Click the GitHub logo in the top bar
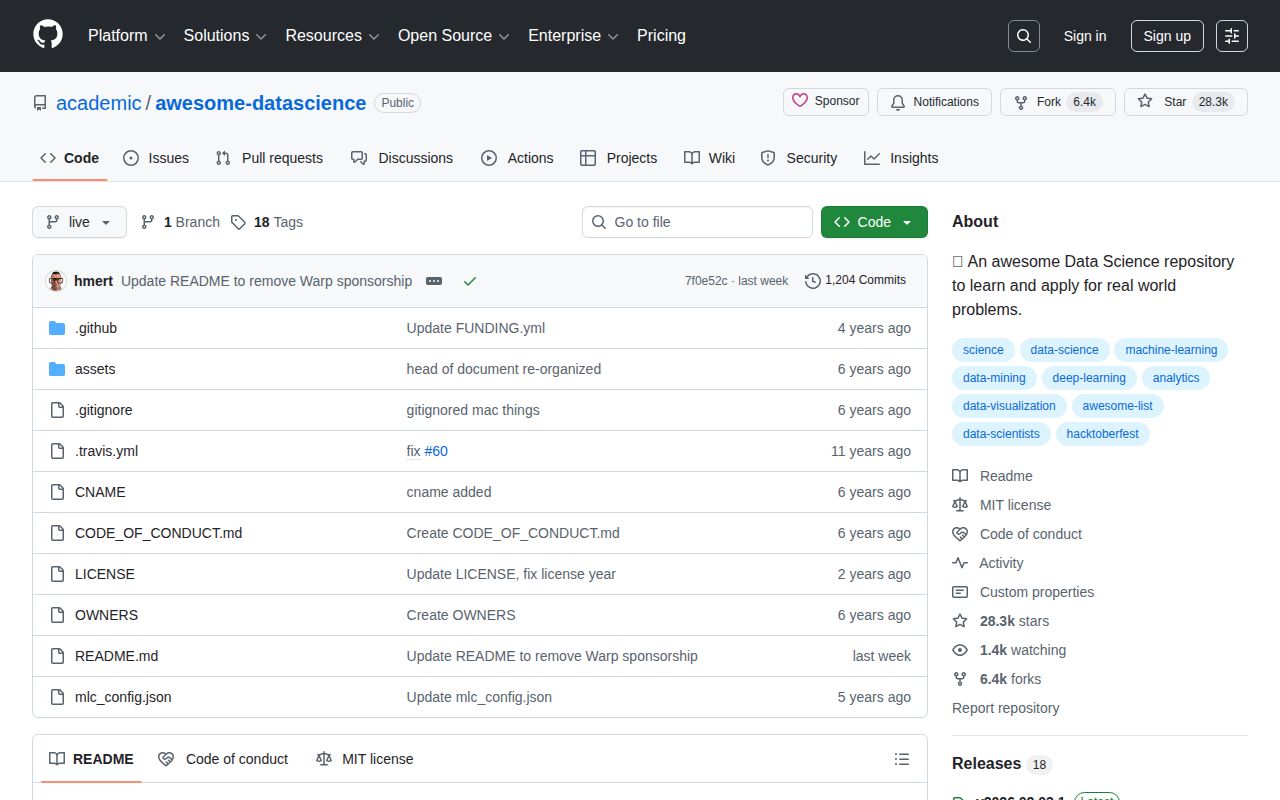Screen dimensions: 1280x800 (47, 35)
